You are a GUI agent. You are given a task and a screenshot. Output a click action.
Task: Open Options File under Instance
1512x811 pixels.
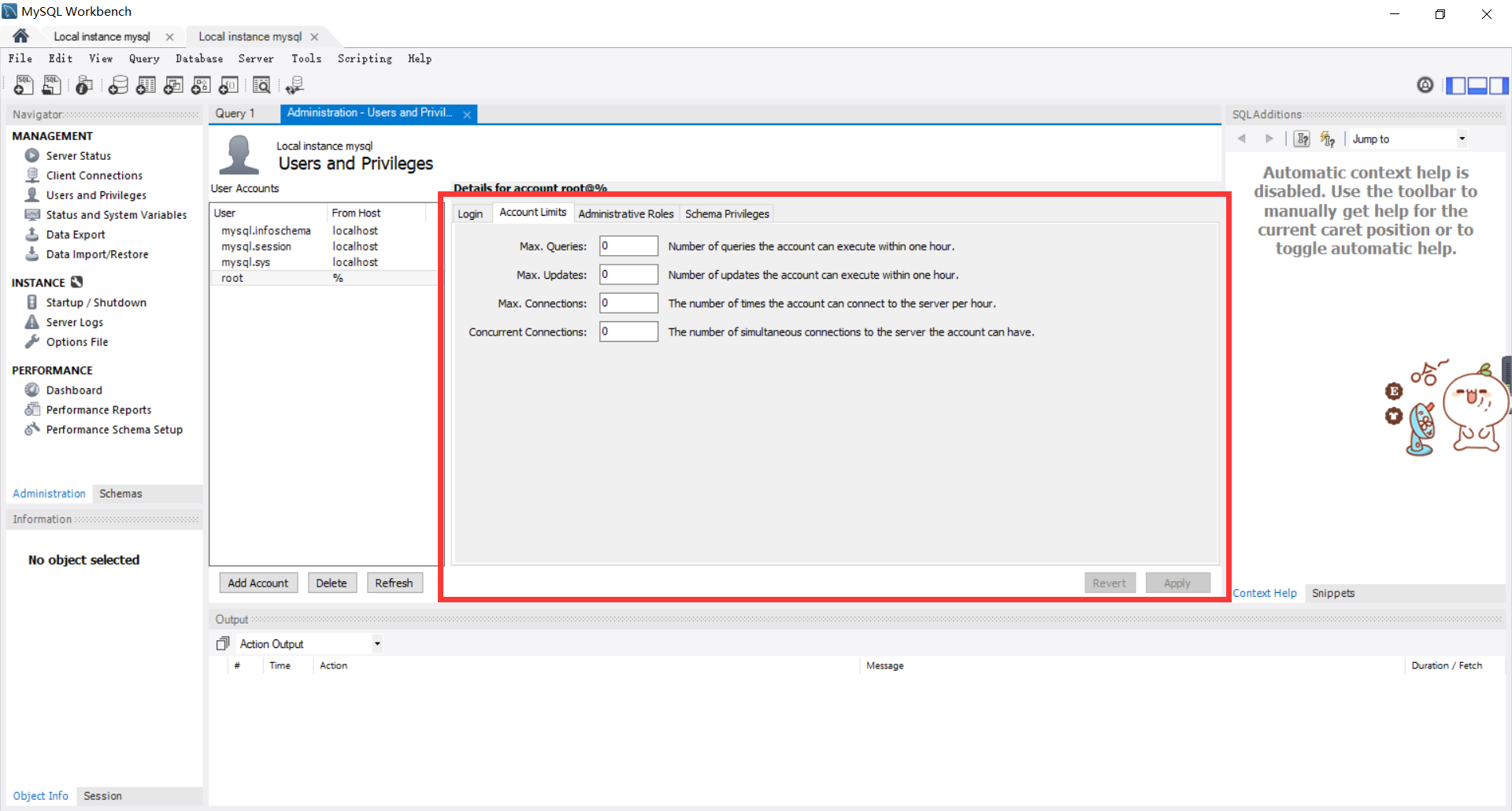76,342
